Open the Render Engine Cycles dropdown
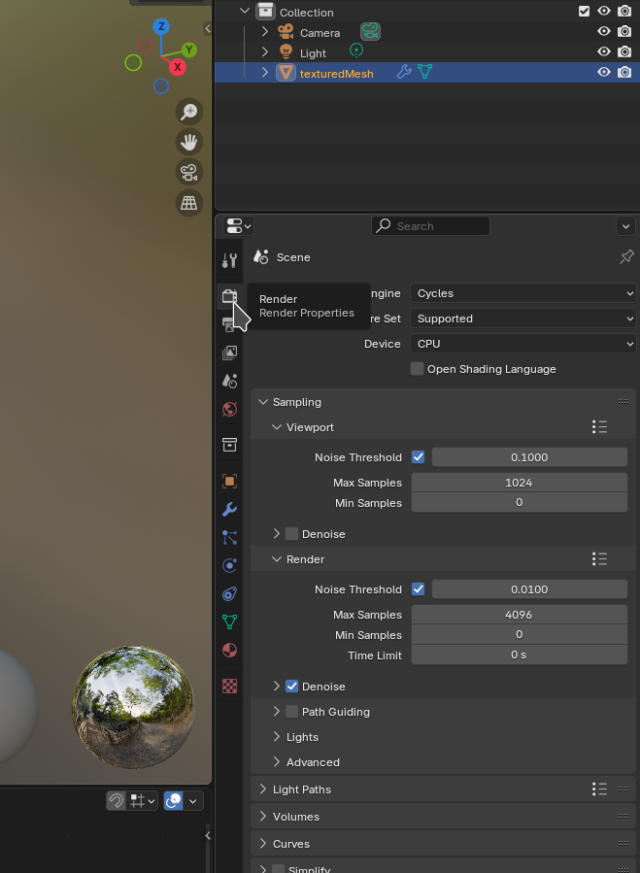Screen dimensions: 640x873 coord(523,293)
